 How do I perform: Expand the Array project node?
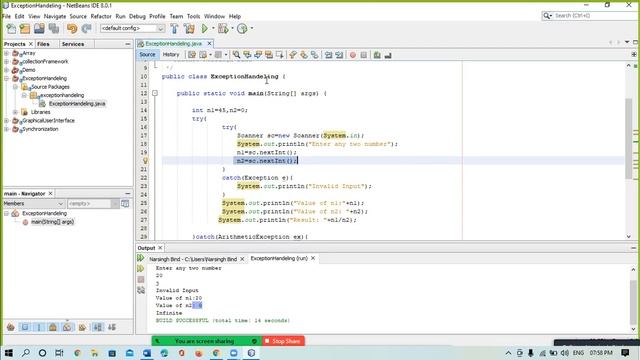(x=7, y=53)
